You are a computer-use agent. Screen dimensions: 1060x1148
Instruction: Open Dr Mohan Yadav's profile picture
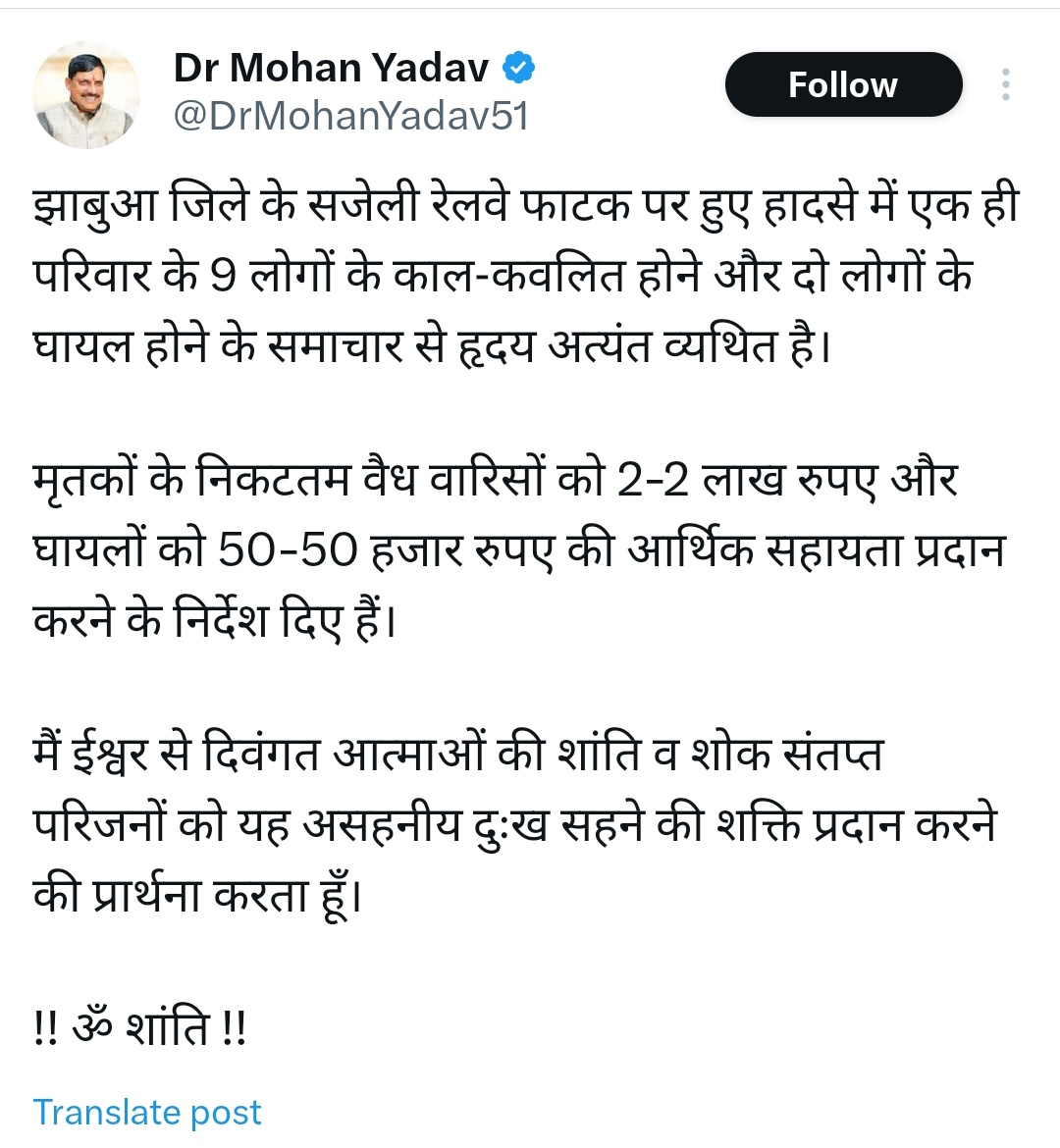pos(86,95)
